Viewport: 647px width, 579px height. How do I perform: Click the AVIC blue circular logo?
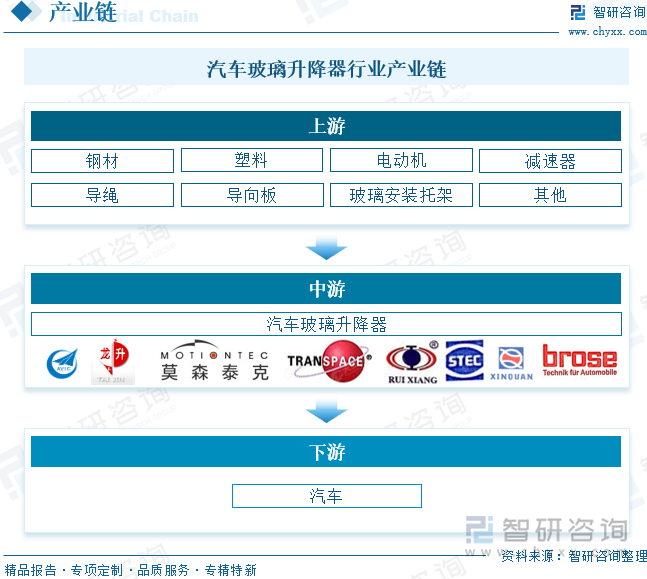(62, 364)
